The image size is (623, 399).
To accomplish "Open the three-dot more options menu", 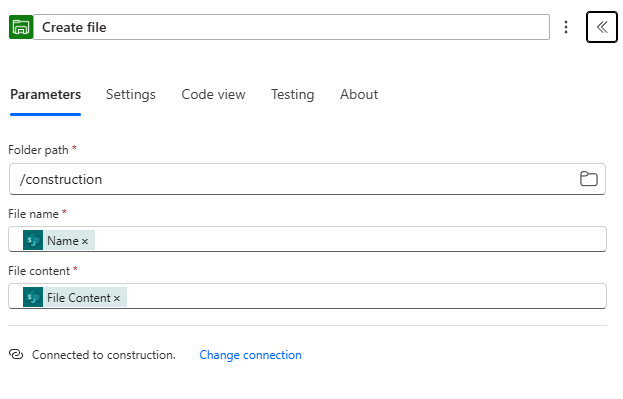I will pyautogui.click(x=566, y=27).
